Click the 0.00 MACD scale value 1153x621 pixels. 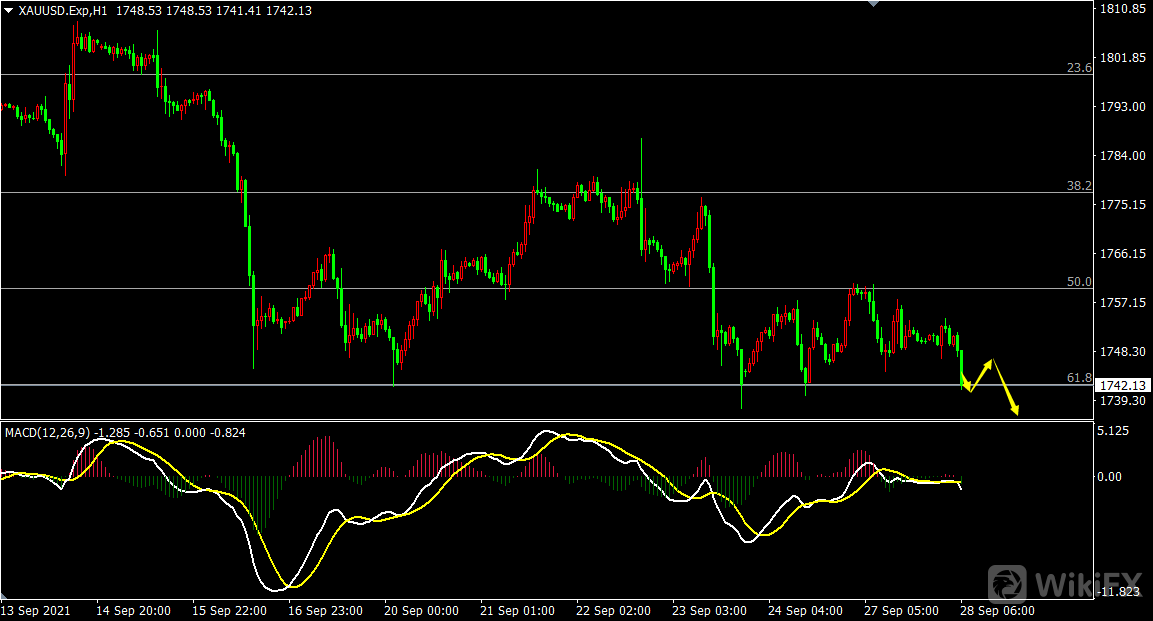[1111, 477]
